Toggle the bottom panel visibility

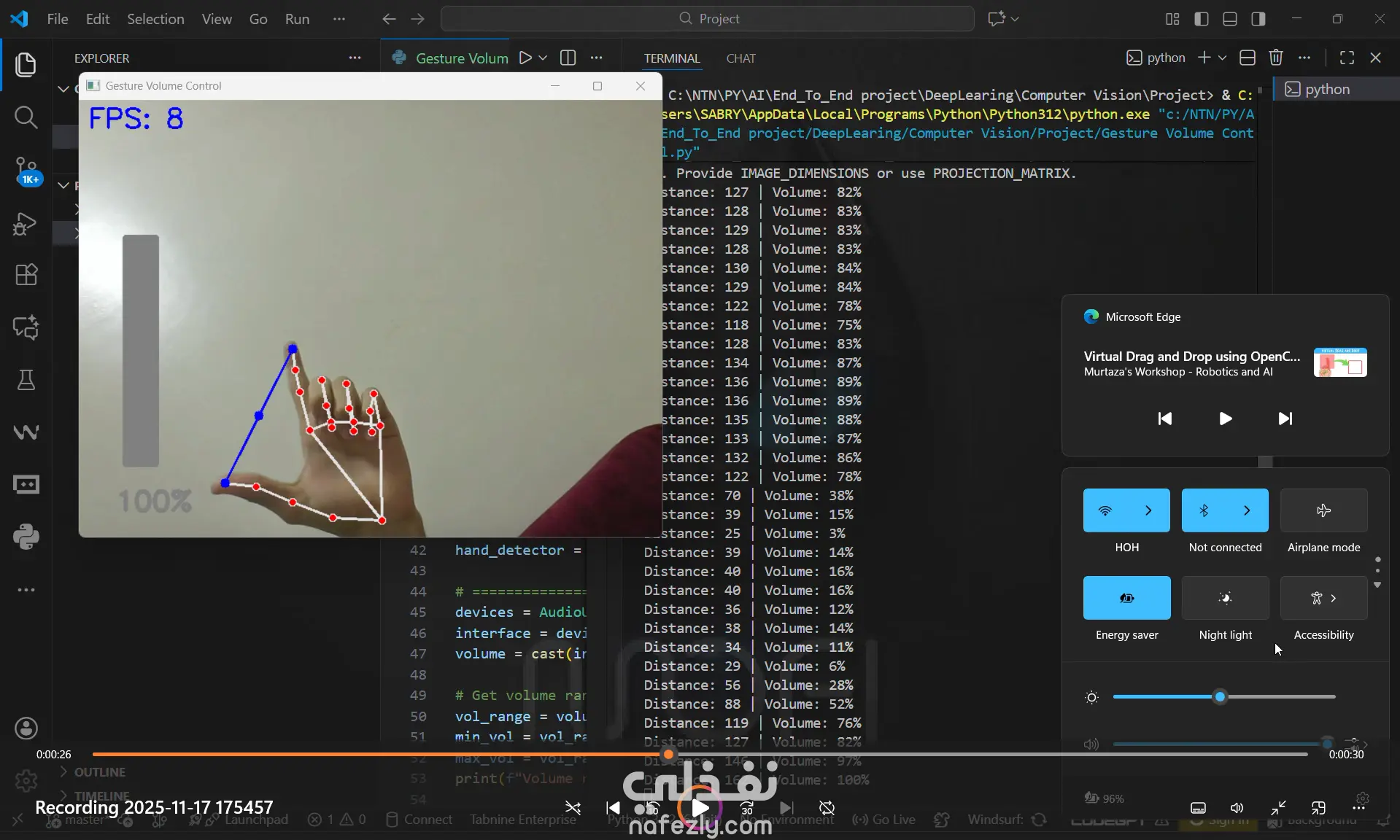1230,19
